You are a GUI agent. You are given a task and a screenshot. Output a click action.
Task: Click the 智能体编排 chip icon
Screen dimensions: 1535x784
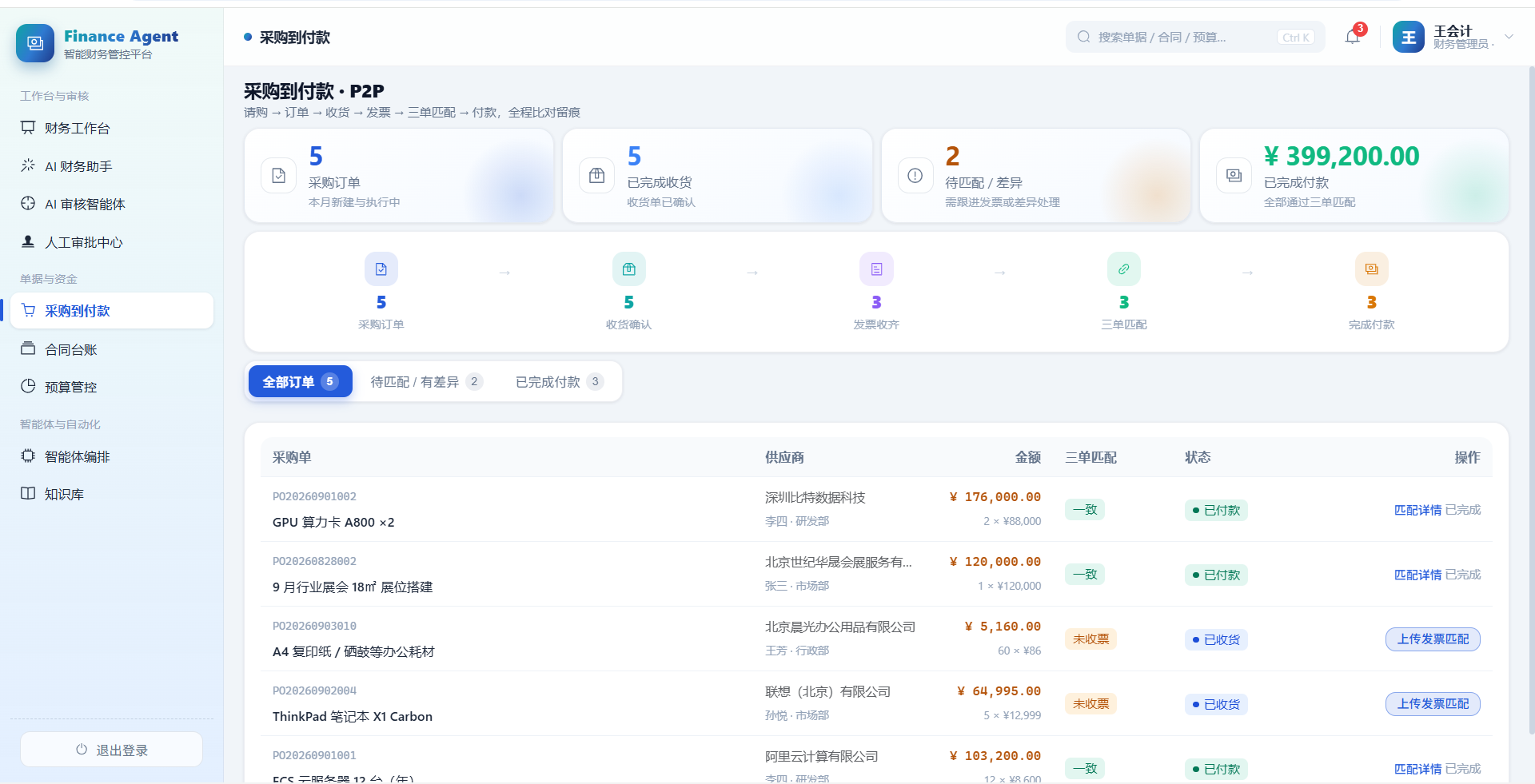click(28, 456)
